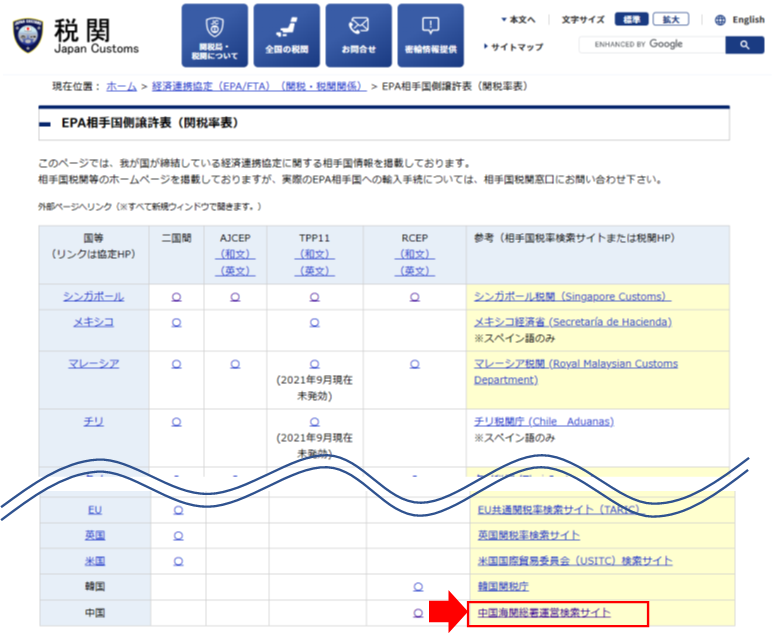
Task: Open Royal Malaysian Customs Department link
Action: coord(576,372)
